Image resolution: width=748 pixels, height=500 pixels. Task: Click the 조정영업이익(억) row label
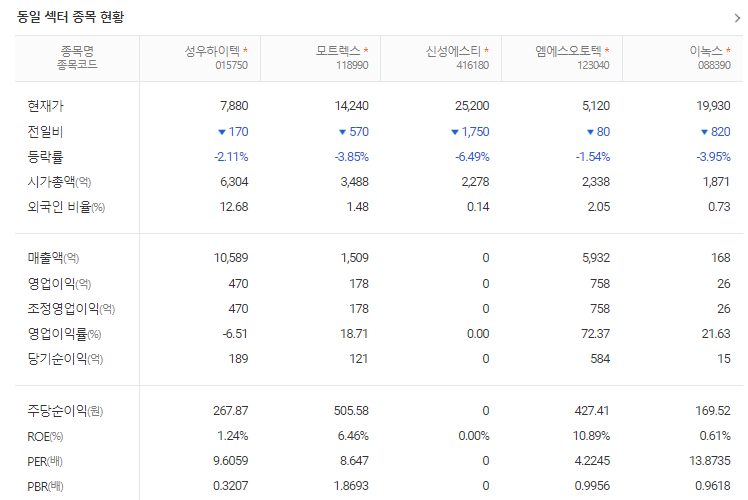coord(71,309)
